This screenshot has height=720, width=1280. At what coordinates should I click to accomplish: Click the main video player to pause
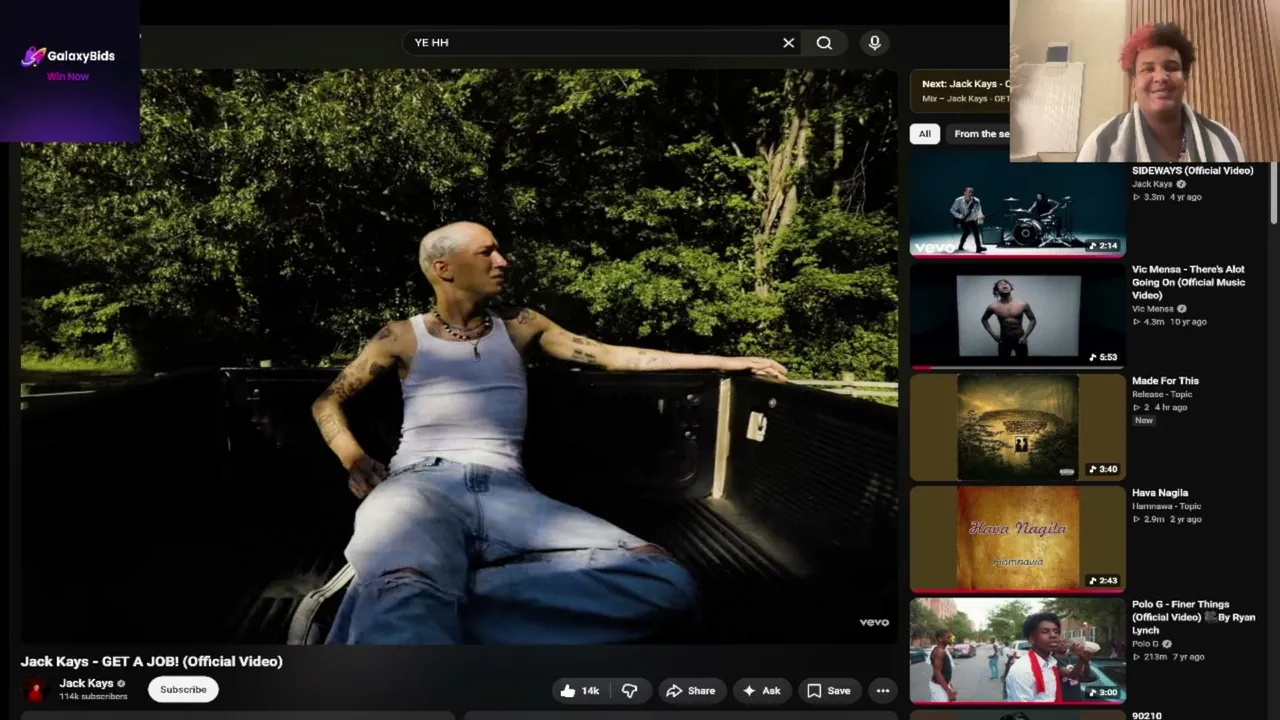click(x=459, y=356)
